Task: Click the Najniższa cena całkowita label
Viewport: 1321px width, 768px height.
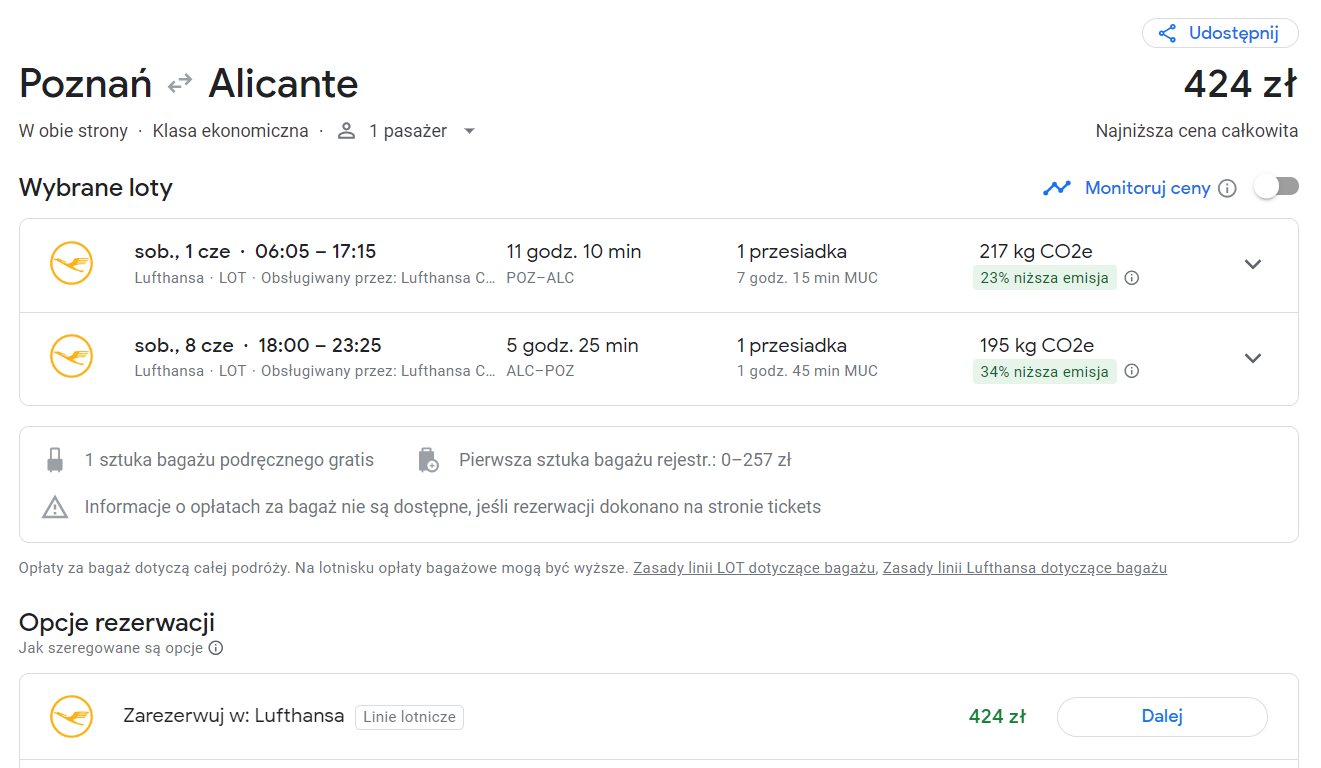Action: click(x=1197, y=131)
